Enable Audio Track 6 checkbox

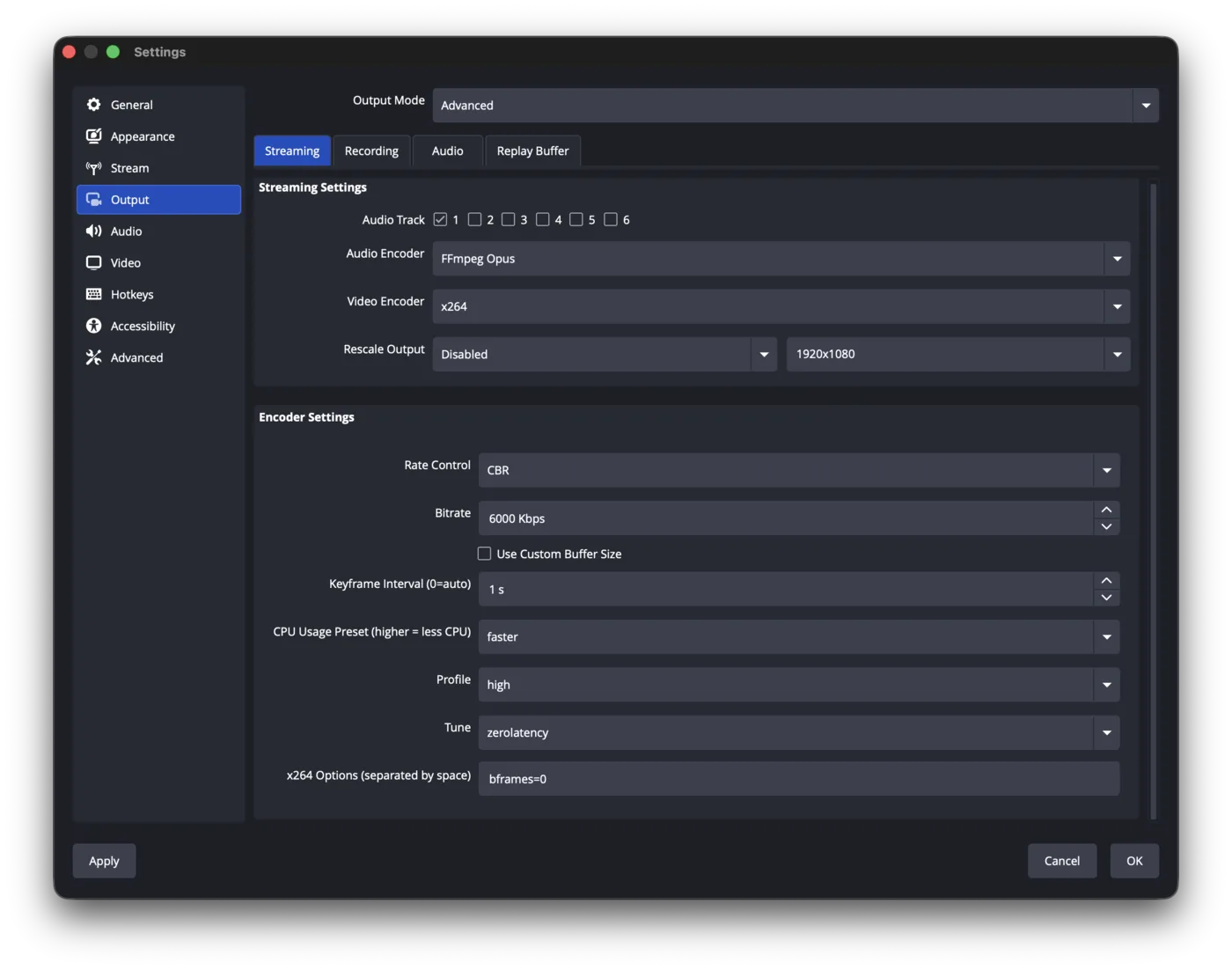pos(610,220)
